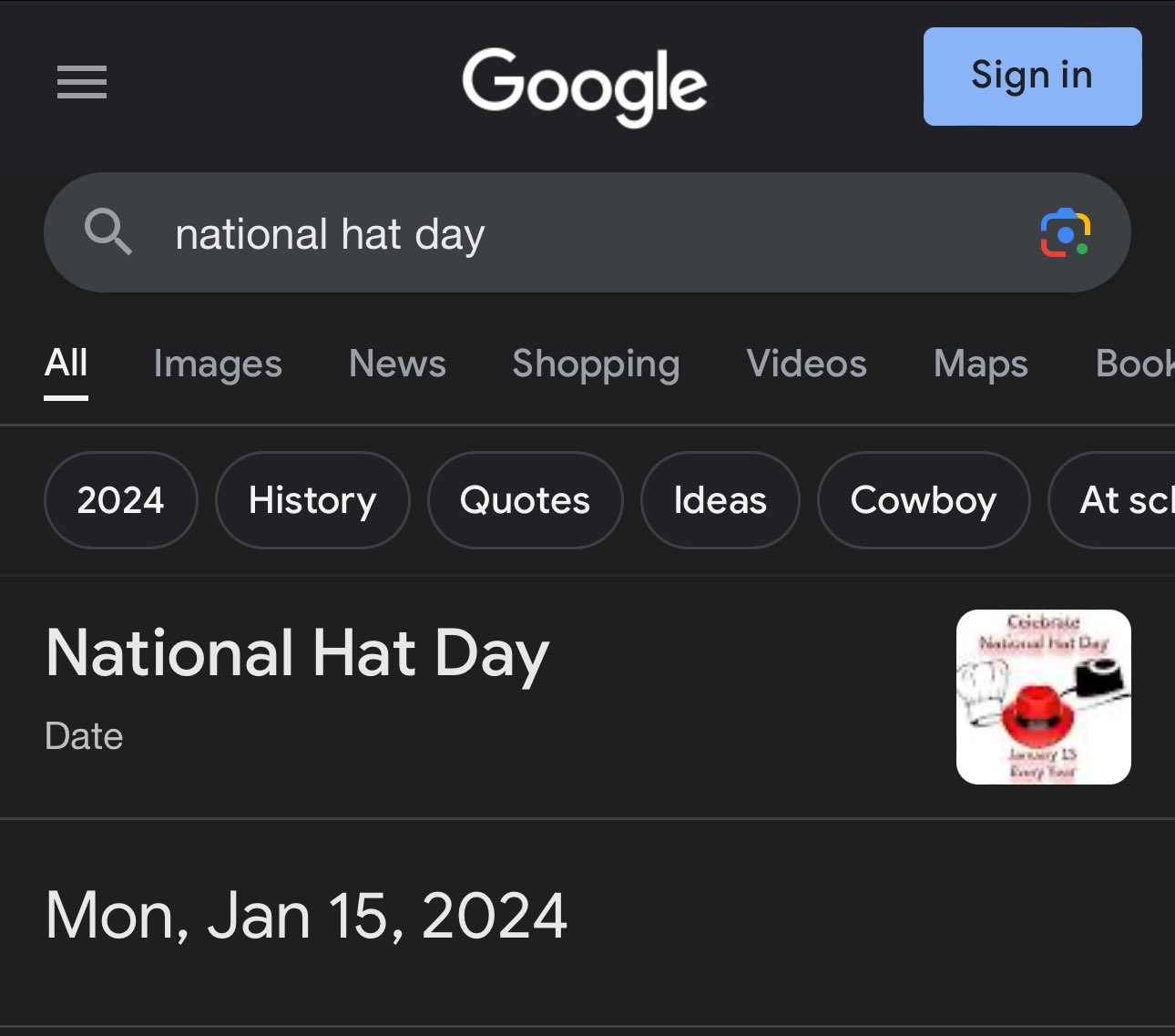Switch to the News tab

[397, 364]
